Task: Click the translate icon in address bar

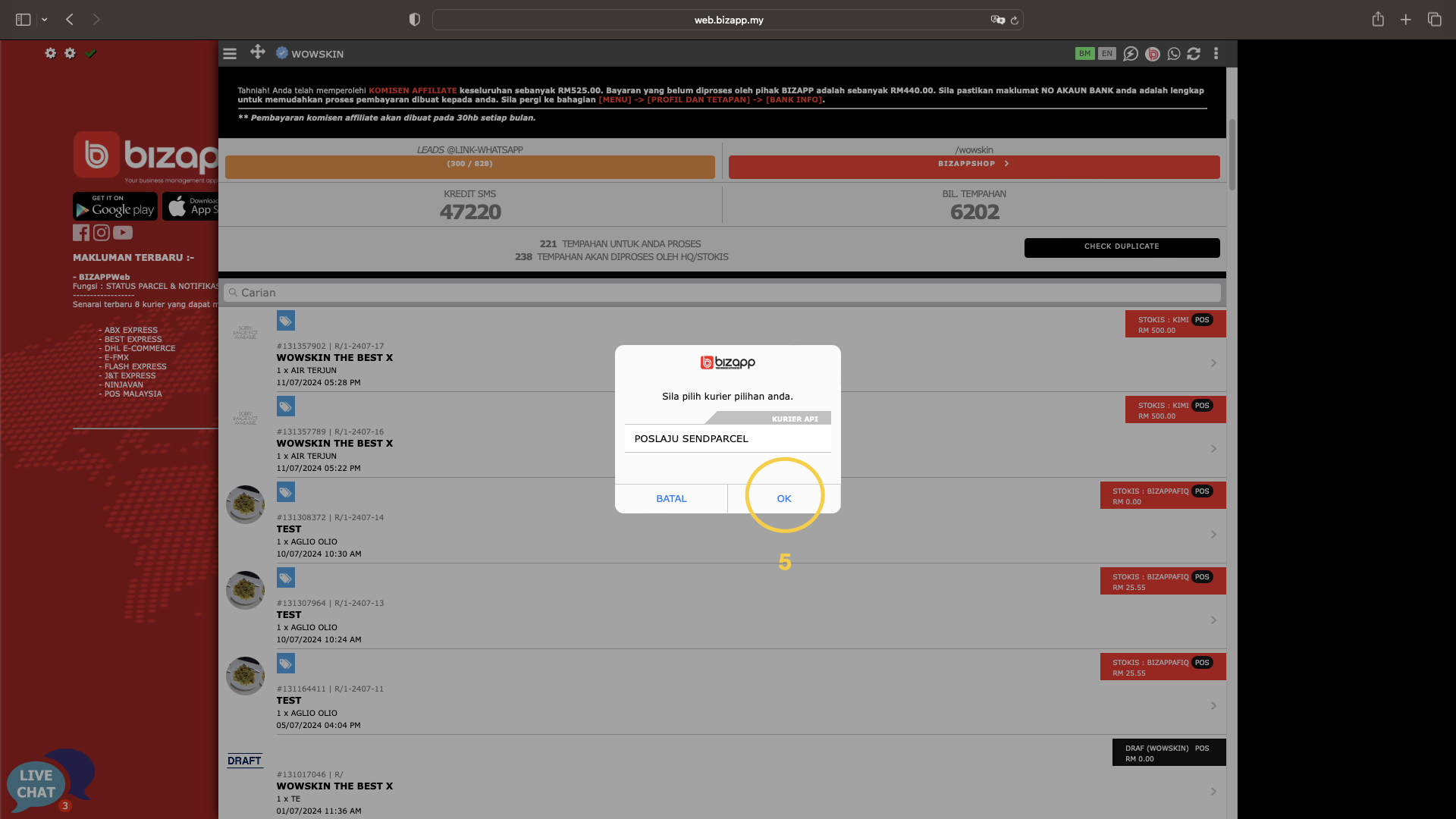Action: point(997,20)
